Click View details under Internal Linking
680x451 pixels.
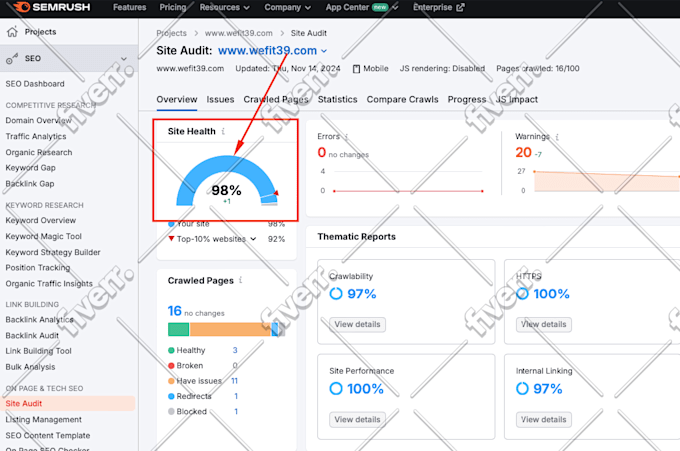pyautogui.click(x=543, y=419)
